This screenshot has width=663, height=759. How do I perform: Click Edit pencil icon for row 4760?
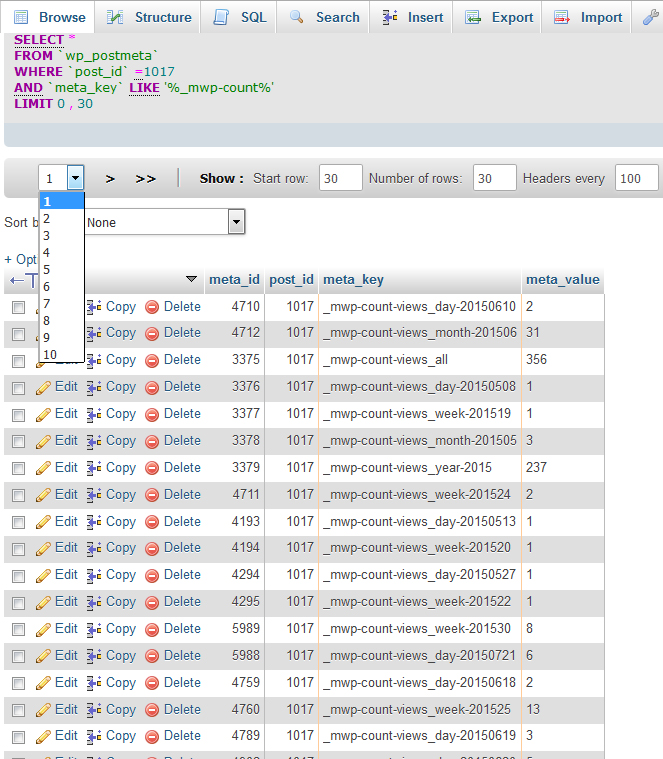click(x=43, y=710)
